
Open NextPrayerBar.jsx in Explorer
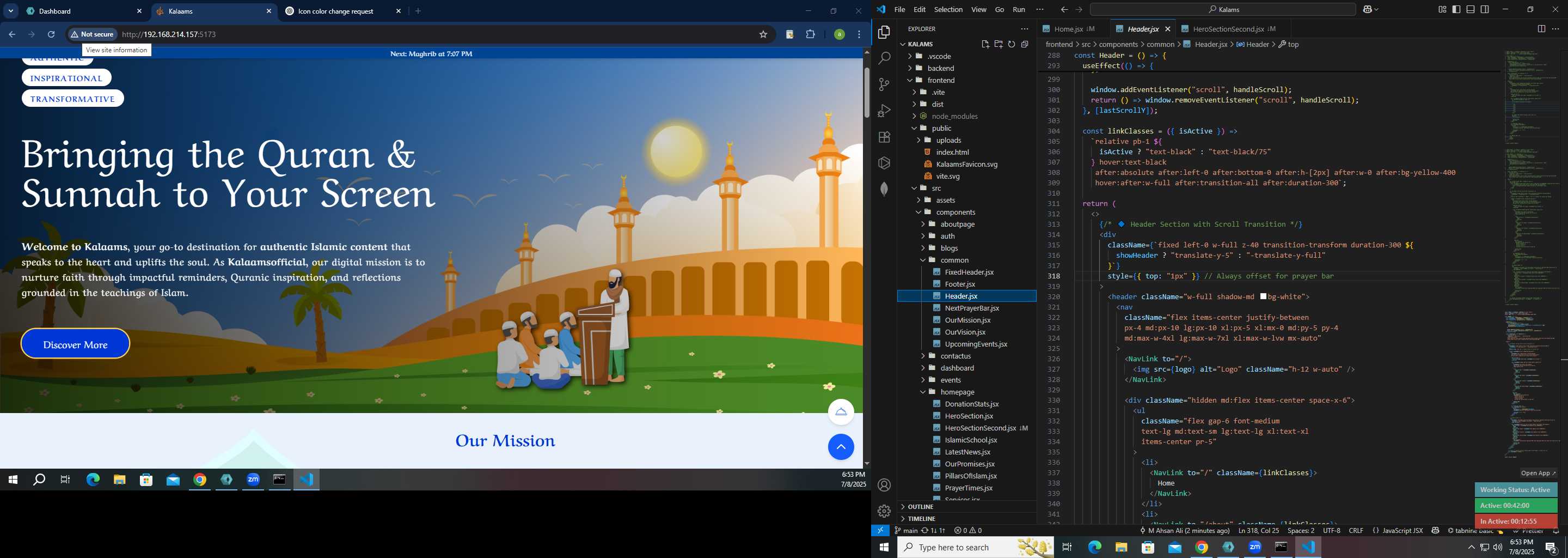point(971,308)
